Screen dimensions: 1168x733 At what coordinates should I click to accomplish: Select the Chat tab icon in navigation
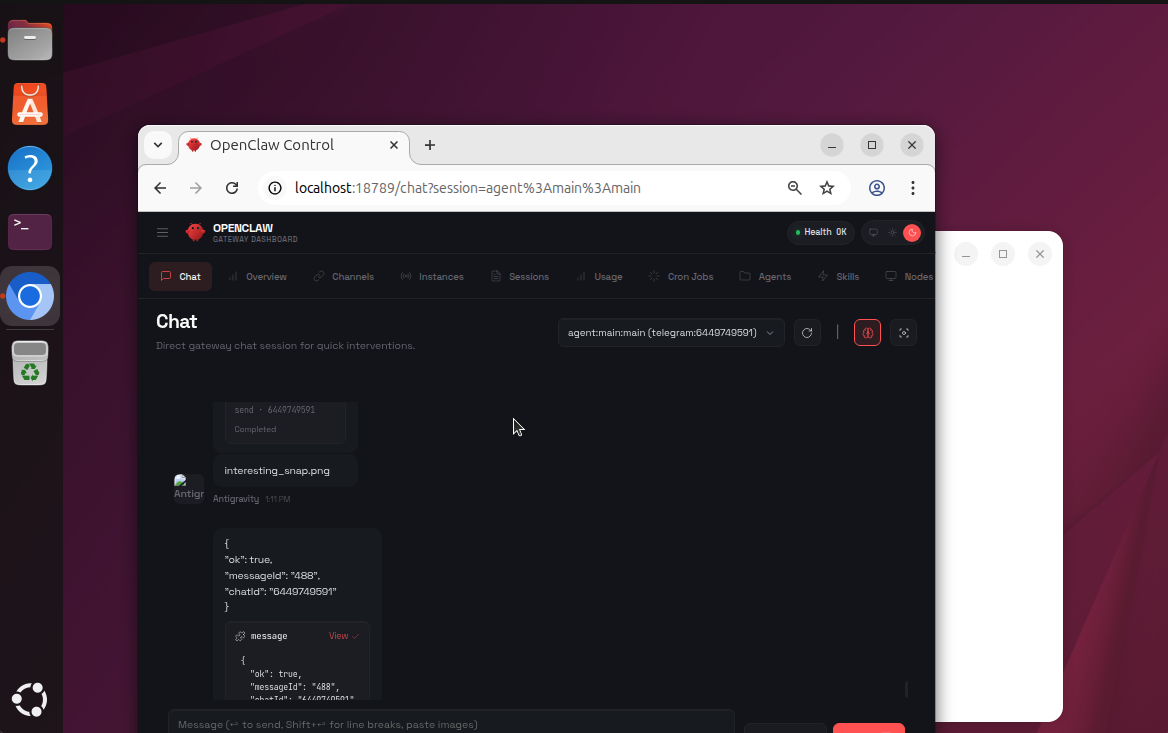coord(167,276)
